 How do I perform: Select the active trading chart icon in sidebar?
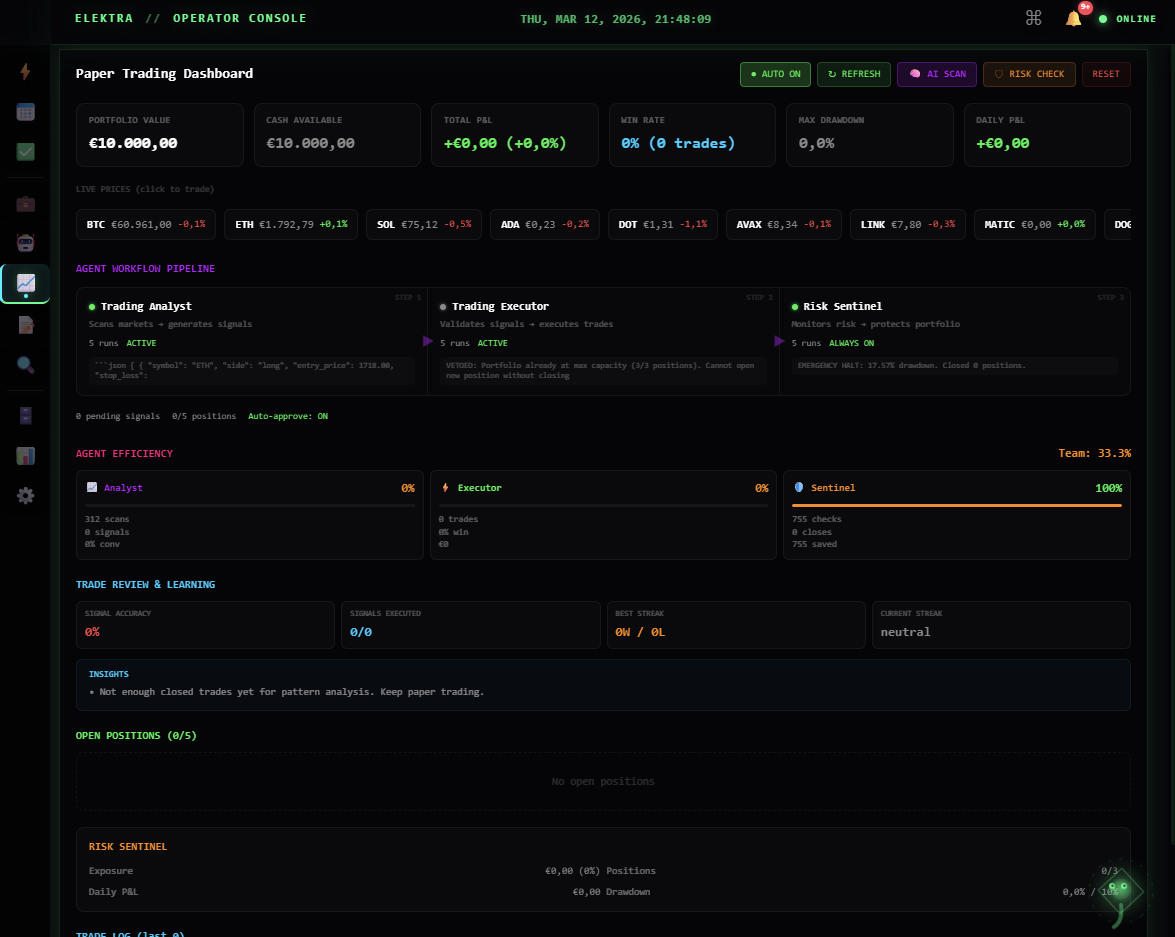[x=25, y=283]
